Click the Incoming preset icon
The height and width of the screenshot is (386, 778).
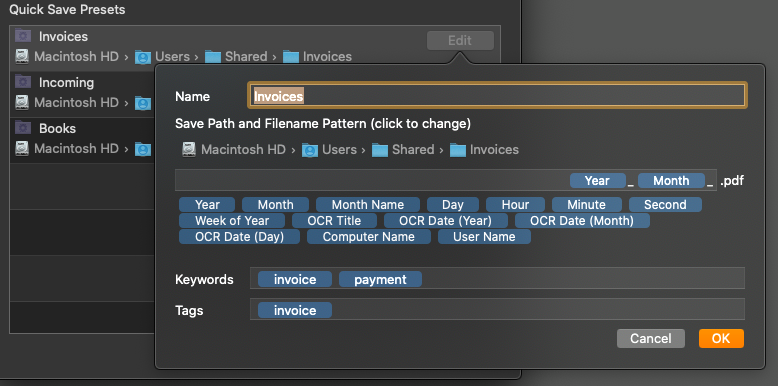(23, 81)
